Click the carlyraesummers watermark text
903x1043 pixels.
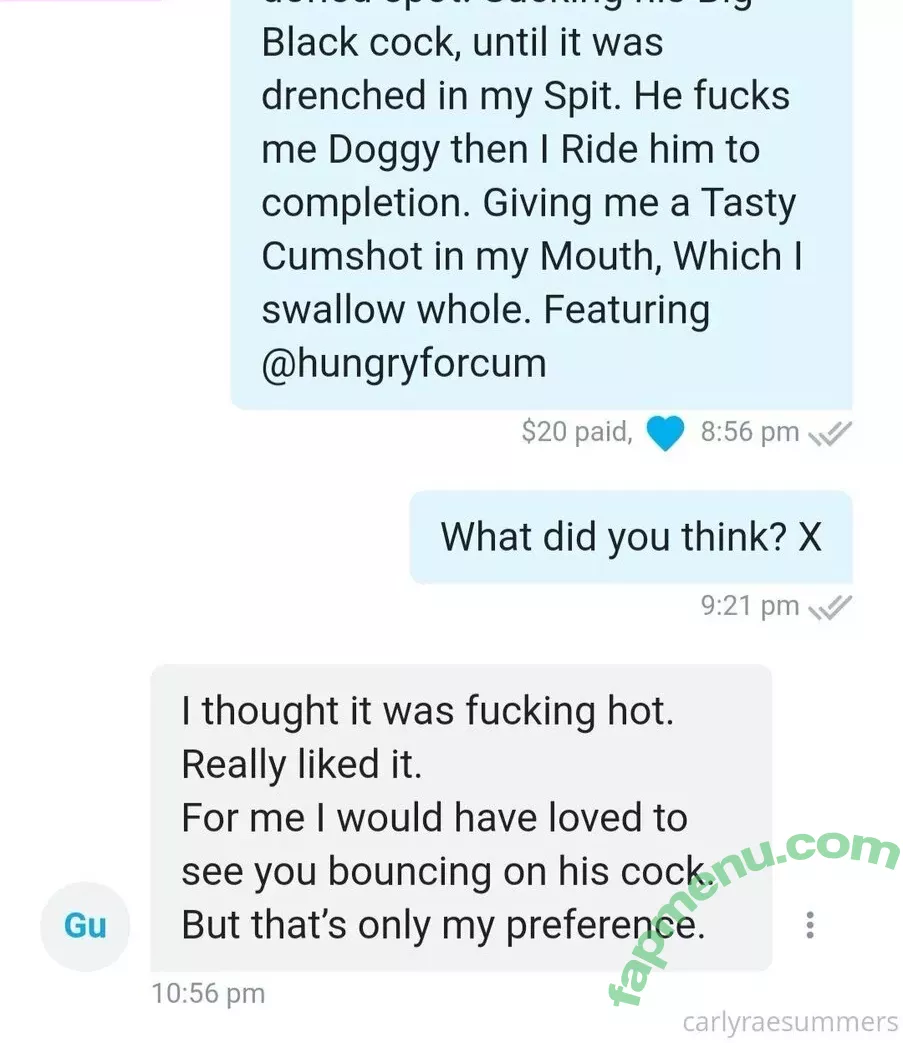(x=790, y=1022)
